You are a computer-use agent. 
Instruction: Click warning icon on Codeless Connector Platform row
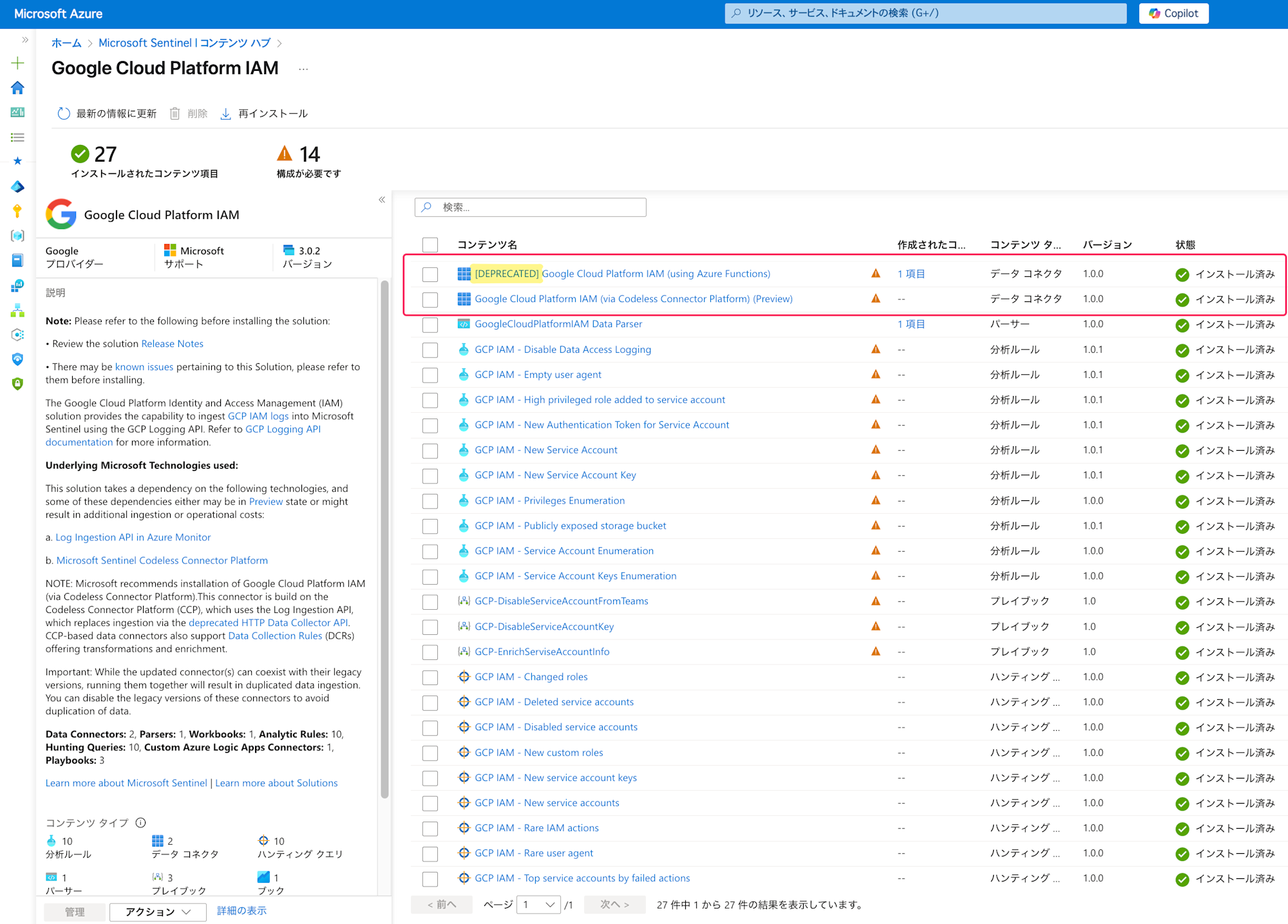[876, 299]
